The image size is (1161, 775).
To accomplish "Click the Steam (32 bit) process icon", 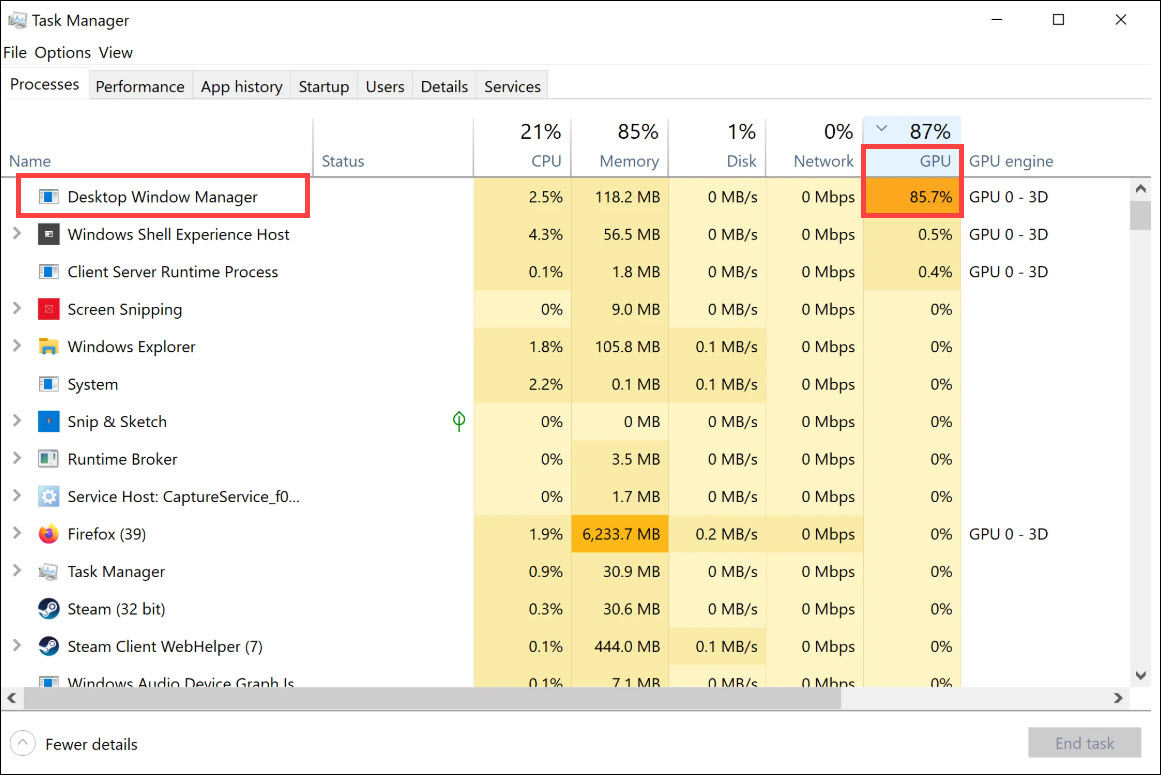I will coord(49,608).
